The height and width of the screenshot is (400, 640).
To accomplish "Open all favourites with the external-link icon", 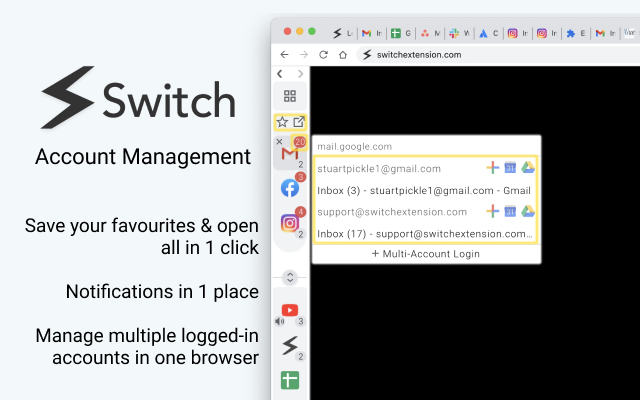I will tap(299, 122).
